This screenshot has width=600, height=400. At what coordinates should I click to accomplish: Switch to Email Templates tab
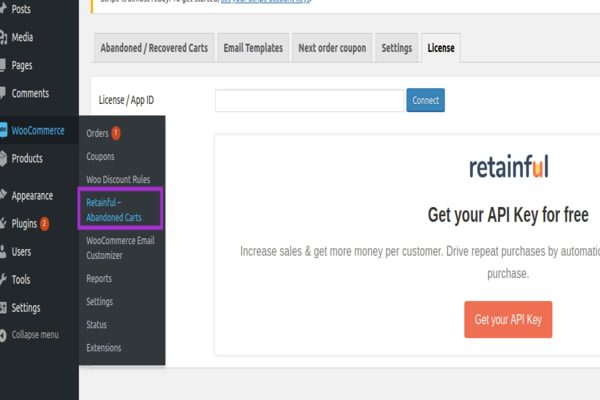tap(253, 48)
